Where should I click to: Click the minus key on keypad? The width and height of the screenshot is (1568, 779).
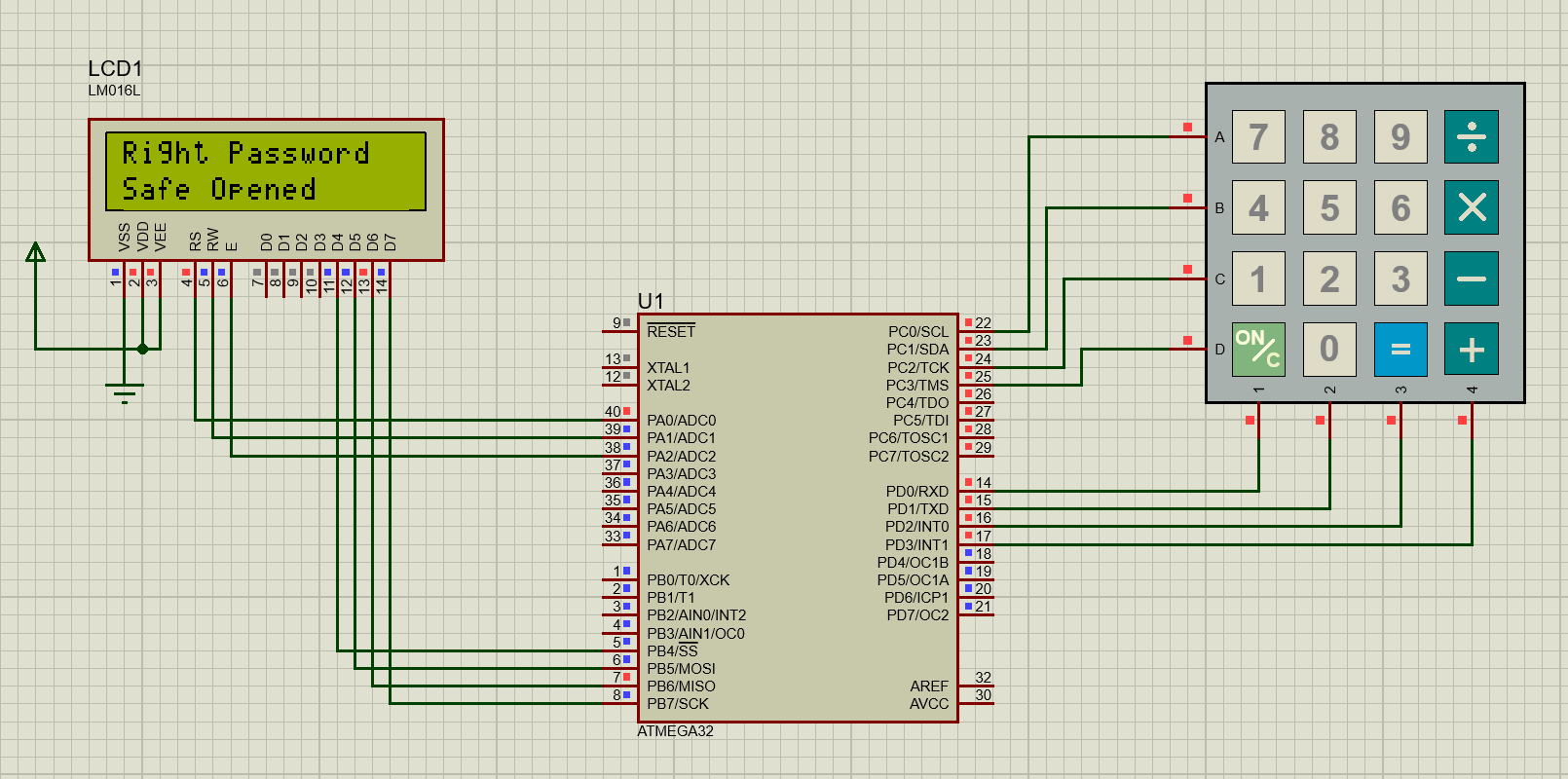click(x=1471, y=278)
